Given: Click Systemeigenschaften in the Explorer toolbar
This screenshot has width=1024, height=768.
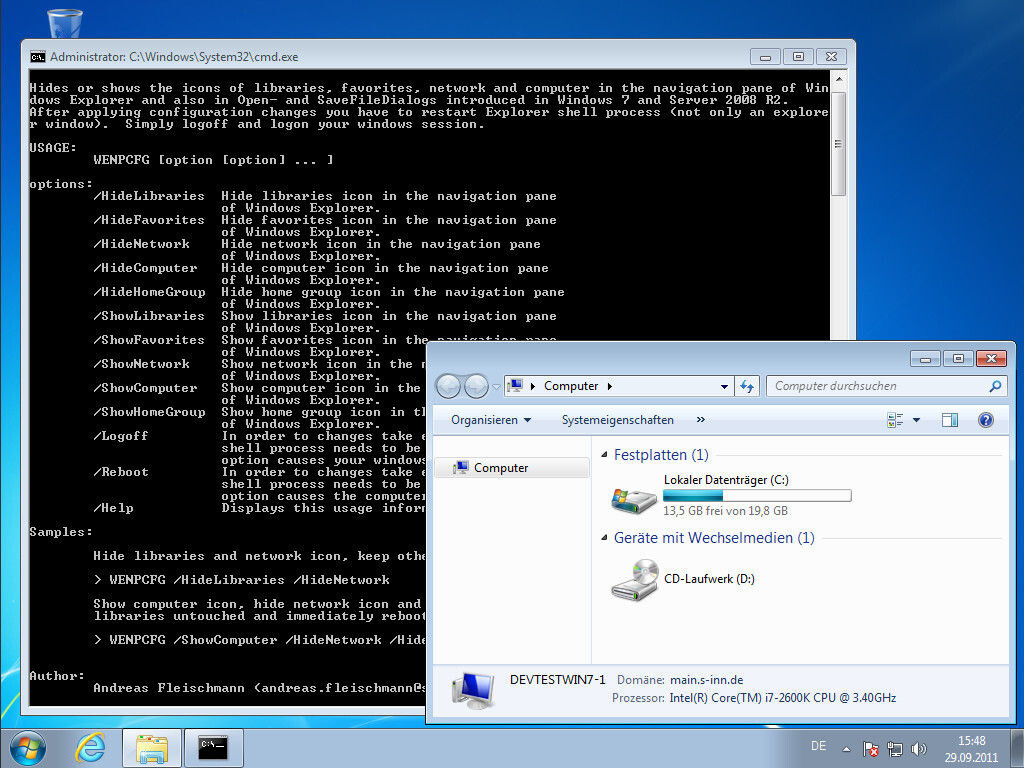Looking at the screenshot, I should click(x=618, y=420).
